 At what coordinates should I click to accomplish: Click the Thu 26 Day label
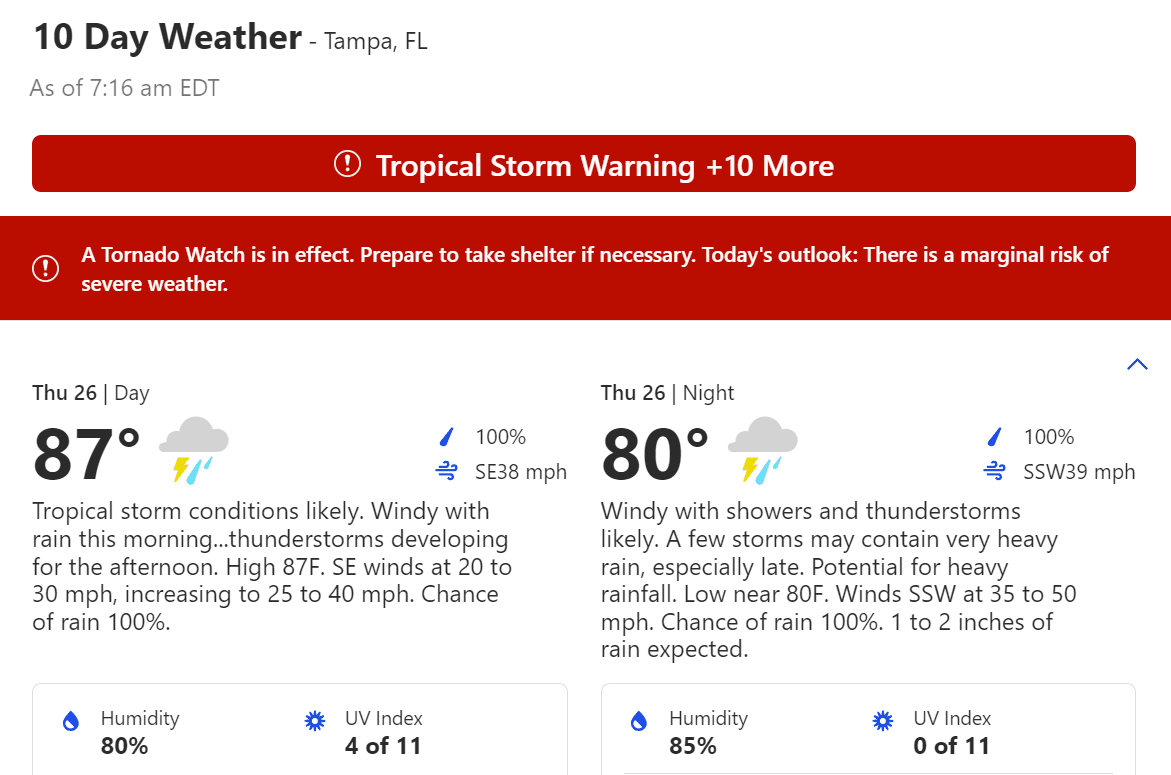click(x=90, y=393)
